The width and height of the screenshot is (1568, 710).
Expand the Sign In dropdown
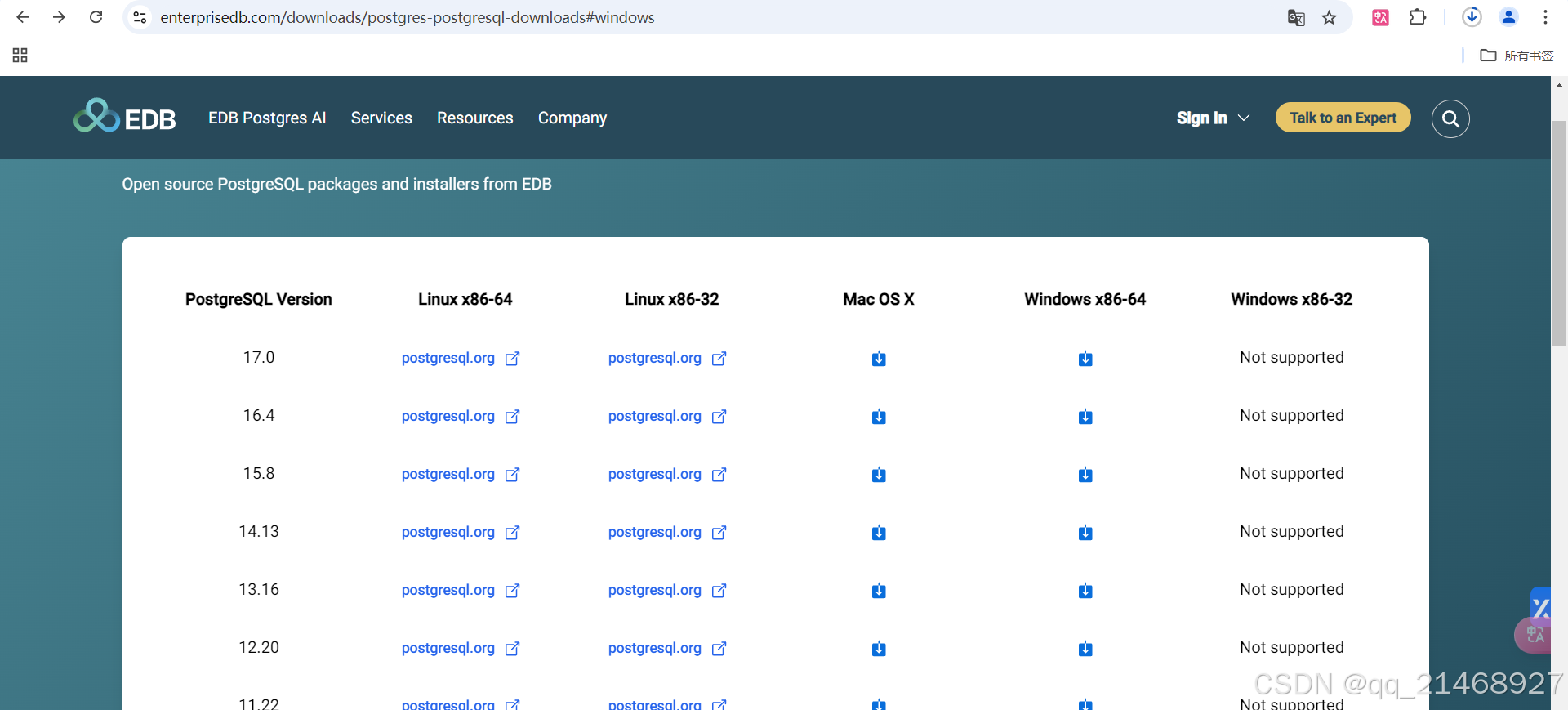pos(1213,118)
